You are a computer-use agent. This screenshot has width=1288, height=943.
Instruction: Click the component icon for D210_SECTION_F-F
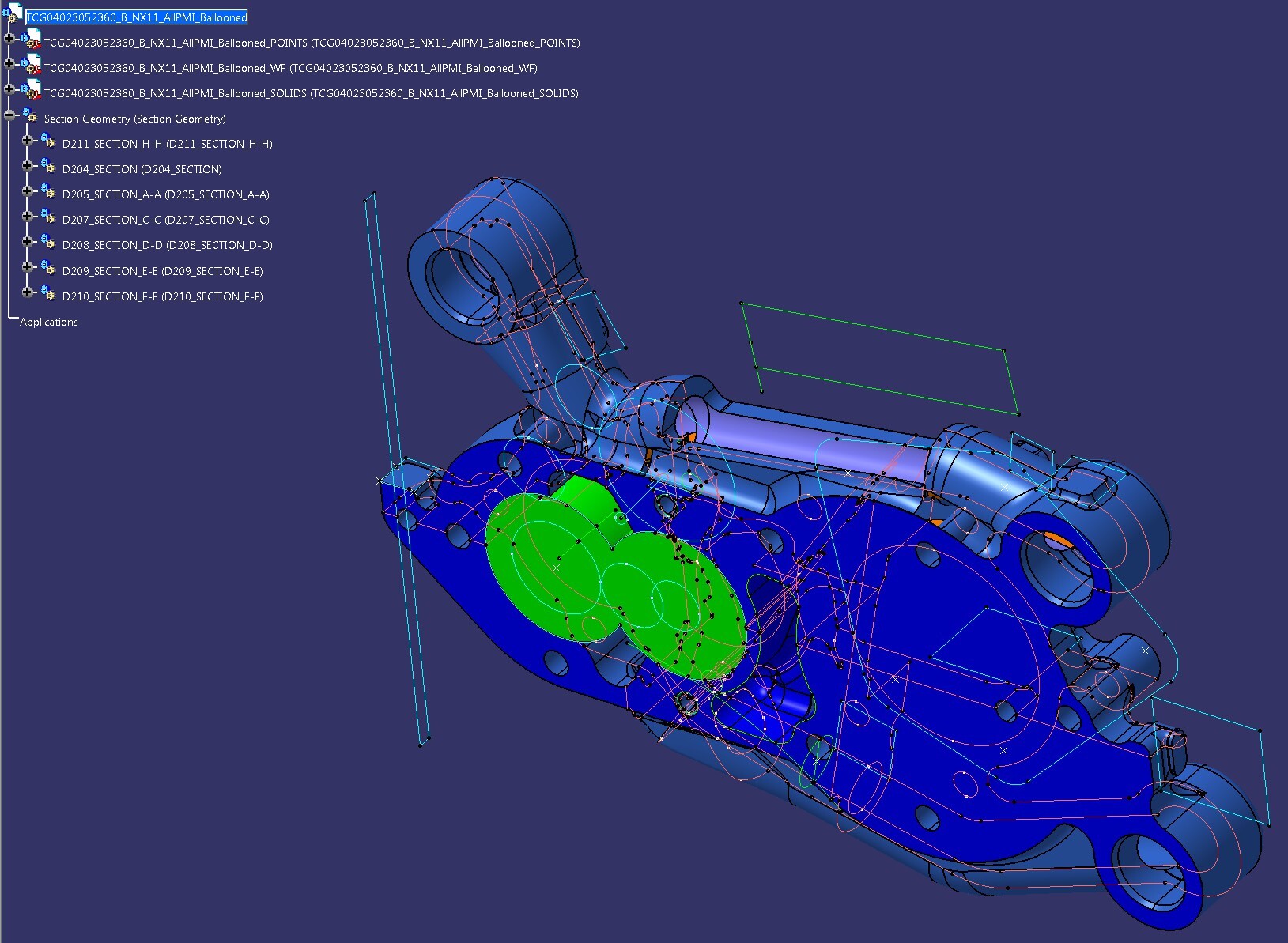[x=49, y=294]
